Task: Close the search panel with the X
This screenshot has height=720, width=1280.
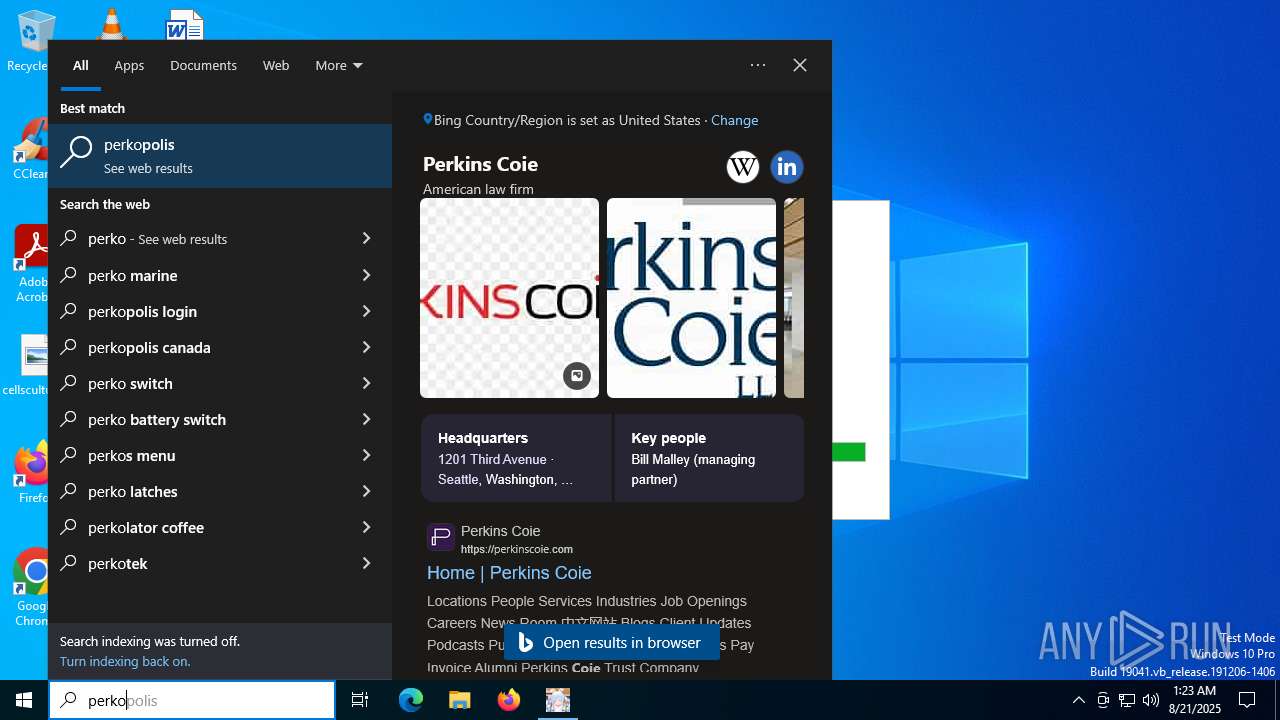Action: point(800,65)
